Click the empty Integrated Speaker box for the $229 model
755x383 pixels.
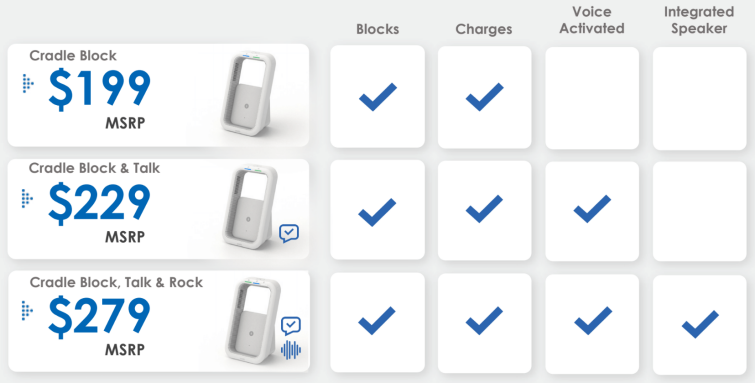pos(700,211)
